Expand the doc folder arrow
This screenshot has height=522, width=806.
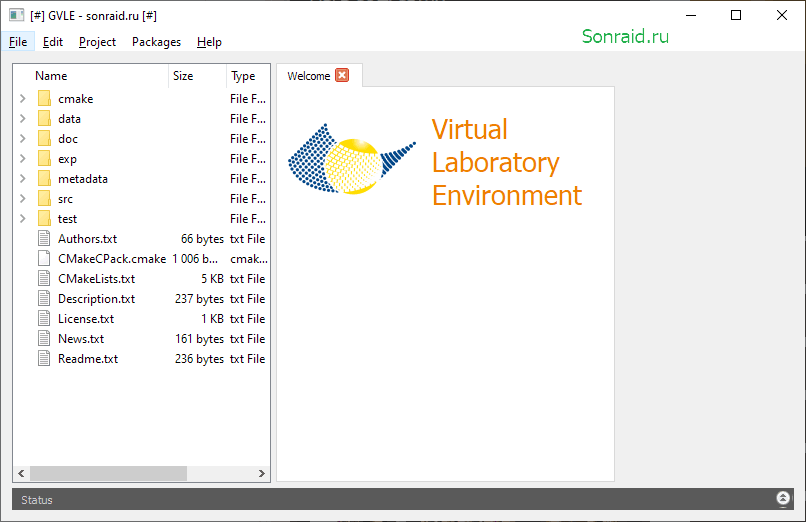tap(23, 138)
